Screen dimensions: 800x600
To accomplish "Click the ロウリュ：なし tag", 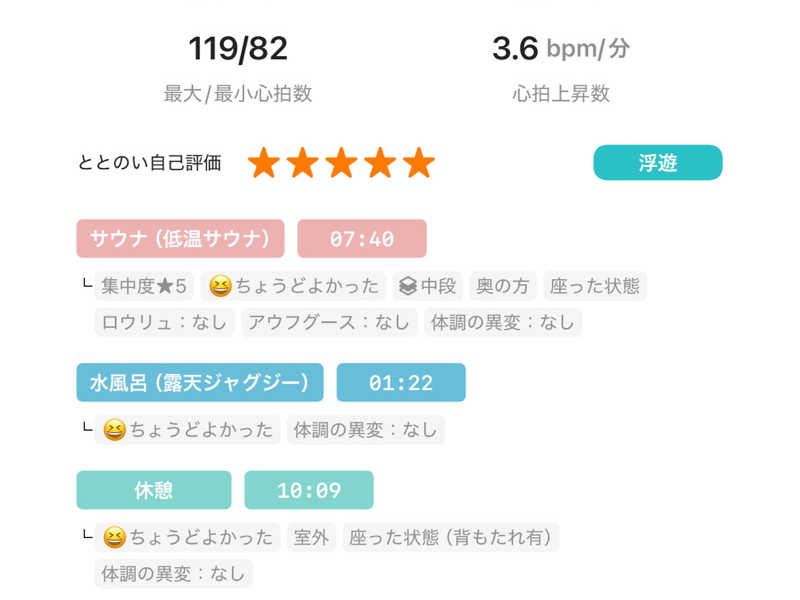I will (164, 322).
